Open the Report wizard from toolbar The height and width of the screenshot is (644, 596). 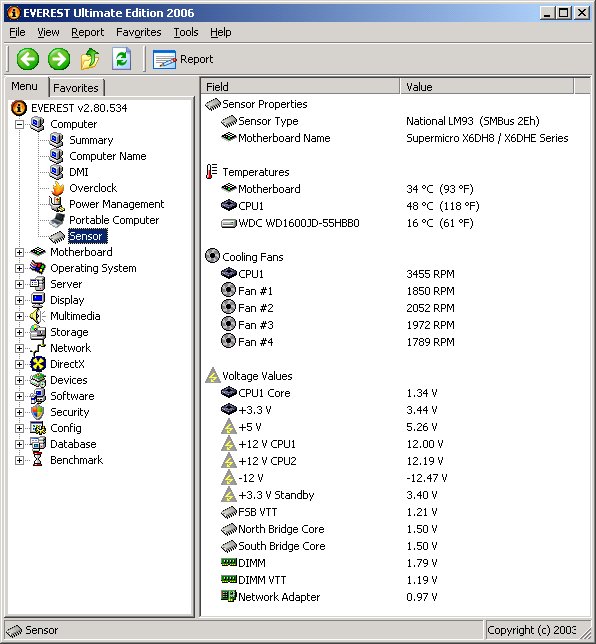183,59
